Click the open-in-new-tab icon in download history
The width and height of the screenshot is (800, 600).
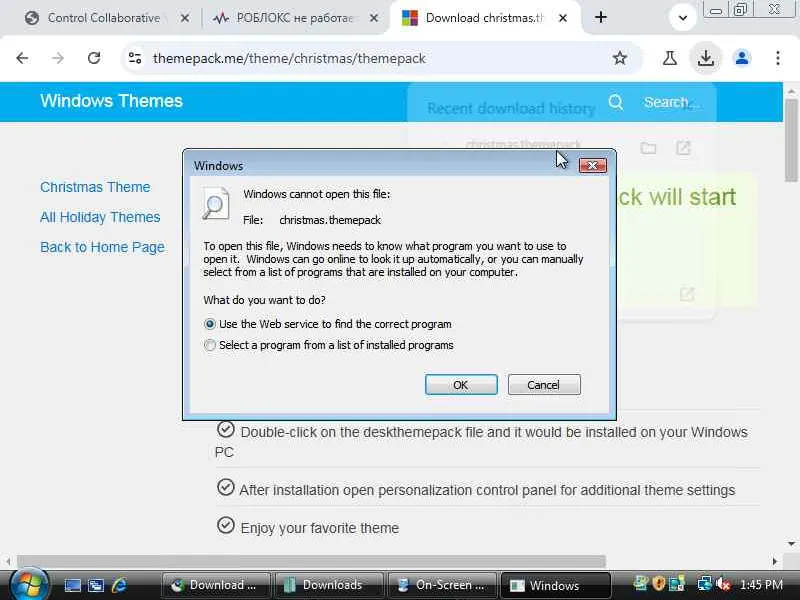(x=683, y=148)
